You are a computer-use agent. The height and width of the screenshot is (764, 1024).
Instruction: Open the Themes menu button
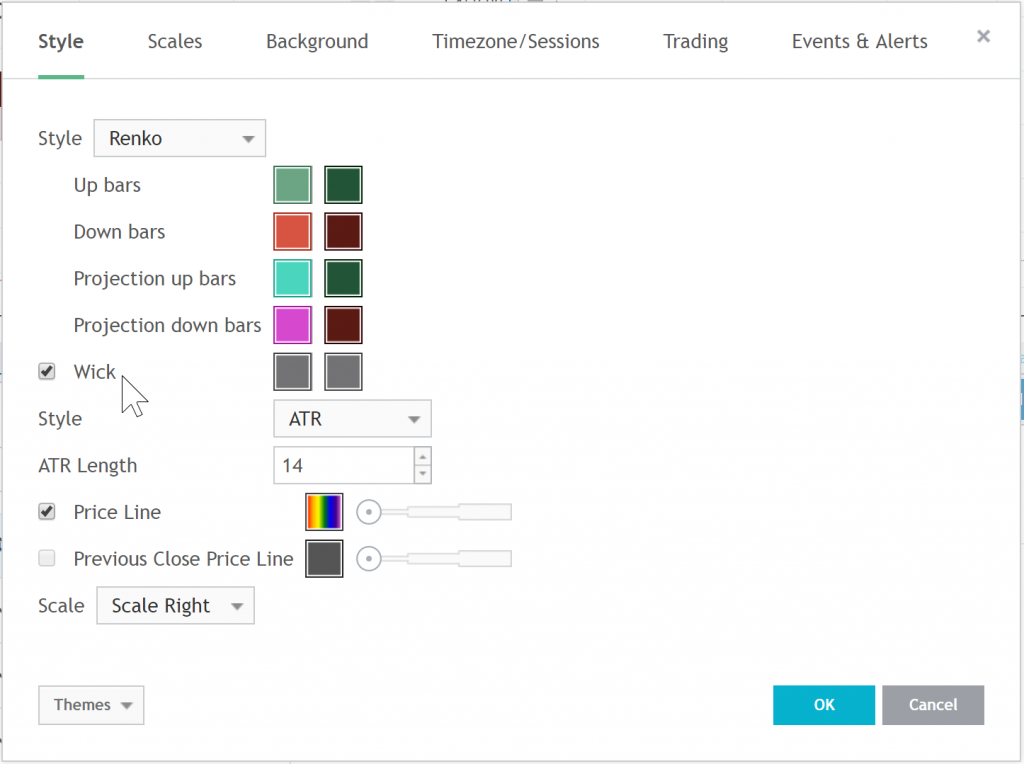pos(91,705)
